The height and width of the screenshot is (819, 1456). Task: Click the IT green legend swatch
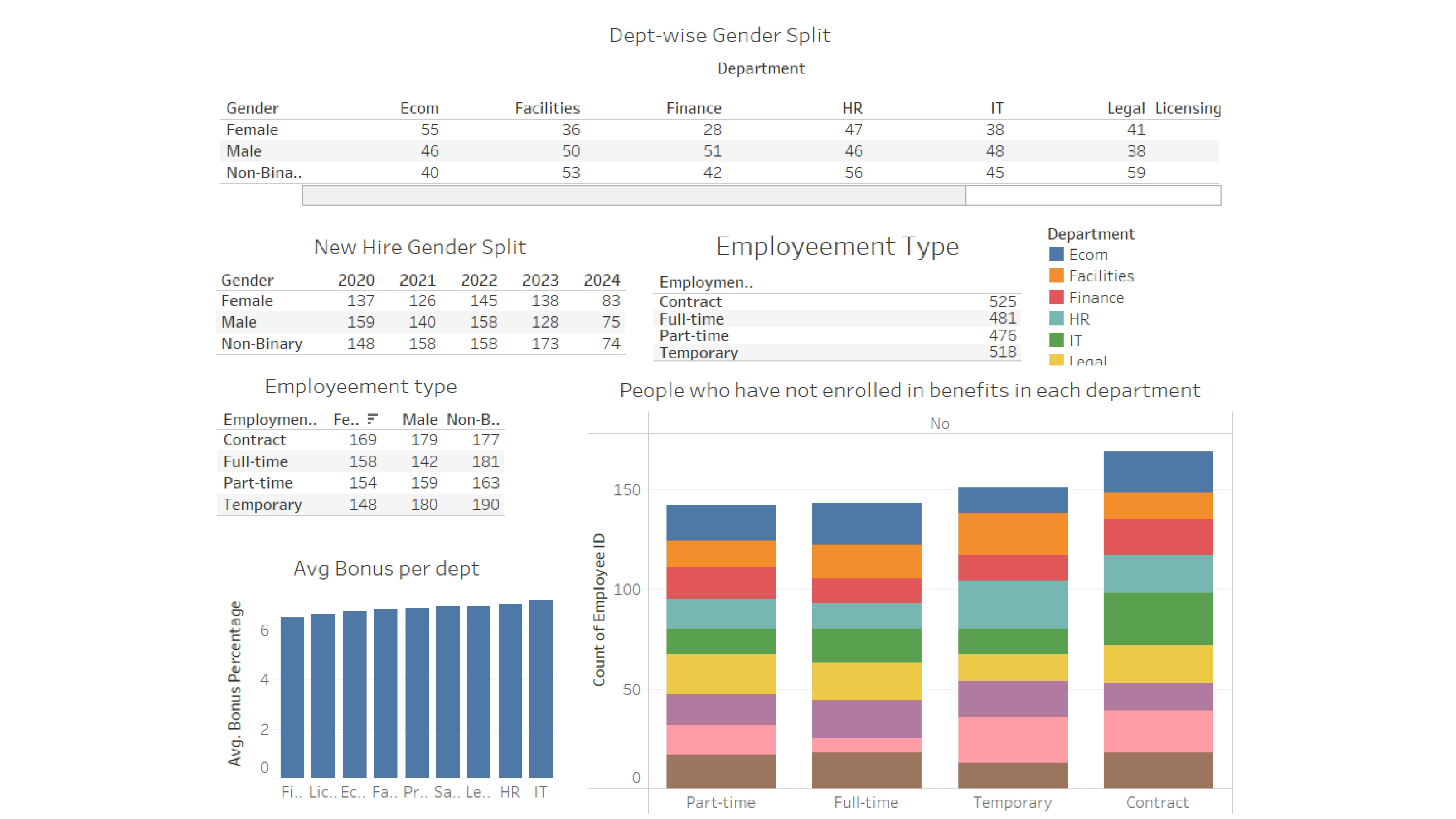tap(1056, 340)
